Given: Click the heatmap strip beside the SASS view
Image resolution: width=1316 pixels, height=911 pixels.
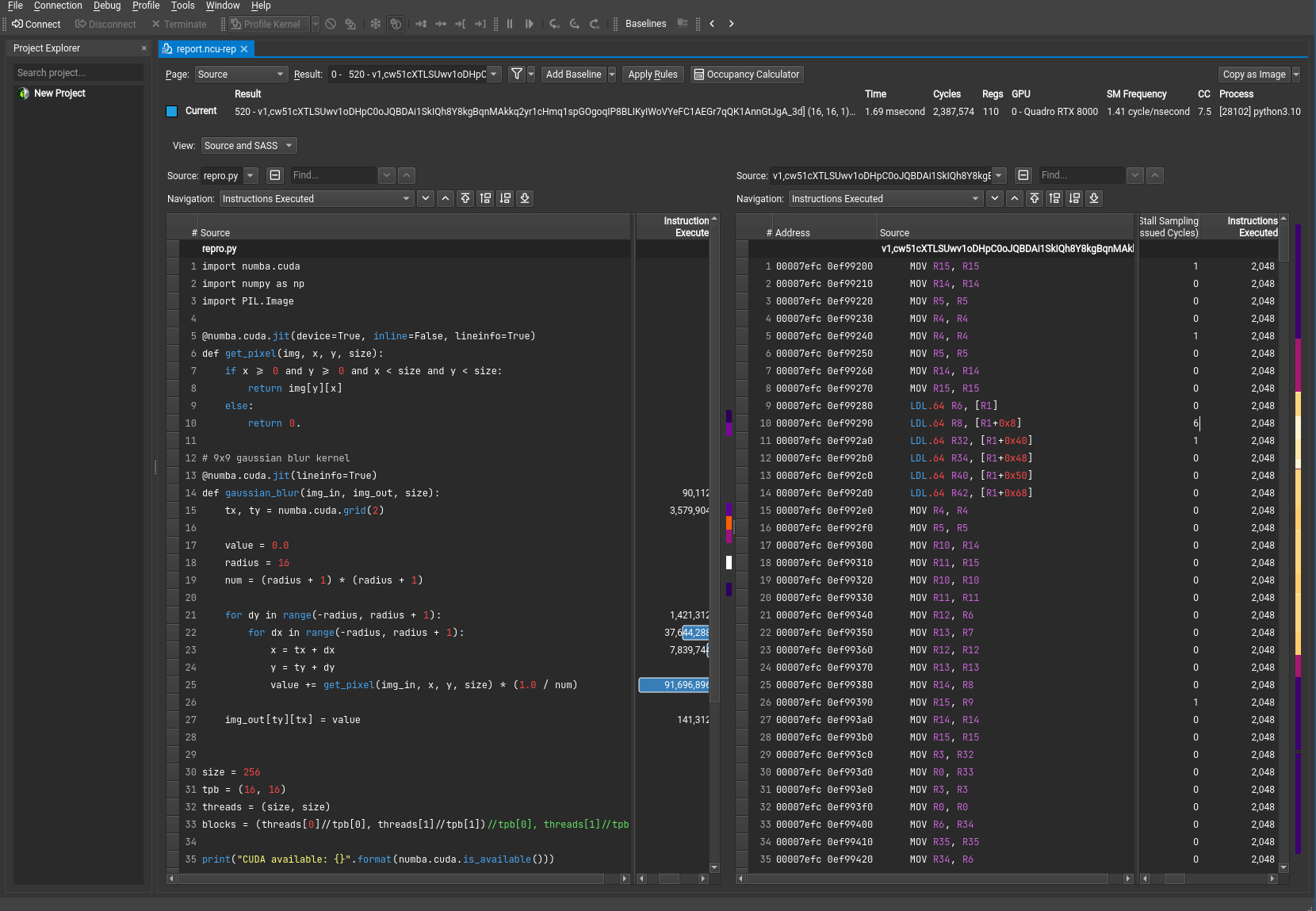Looking at the screenshot, I should coord(1298,539).
